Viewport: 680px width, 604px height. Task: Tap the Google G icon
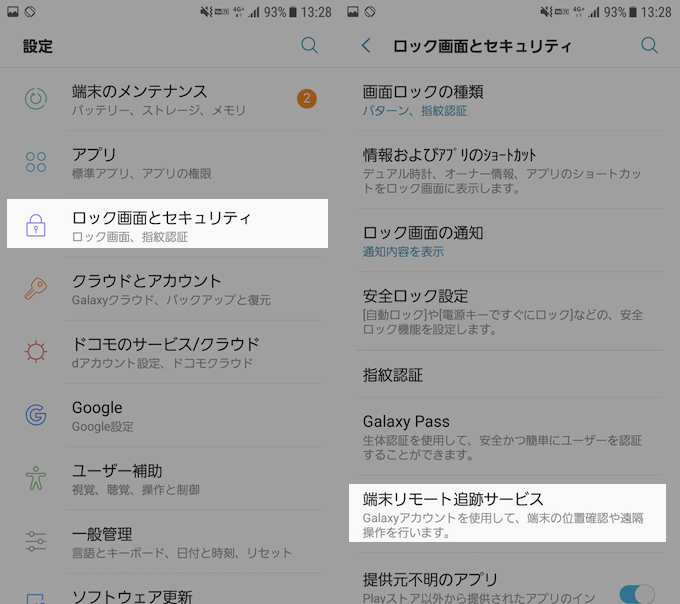tap(36, 415)
